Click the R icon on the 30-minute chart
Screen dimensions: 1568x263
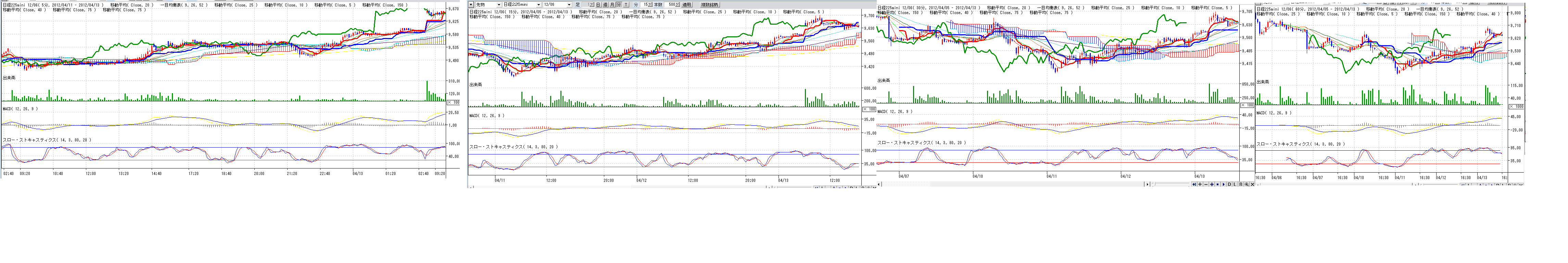(x=1240, y=185)
